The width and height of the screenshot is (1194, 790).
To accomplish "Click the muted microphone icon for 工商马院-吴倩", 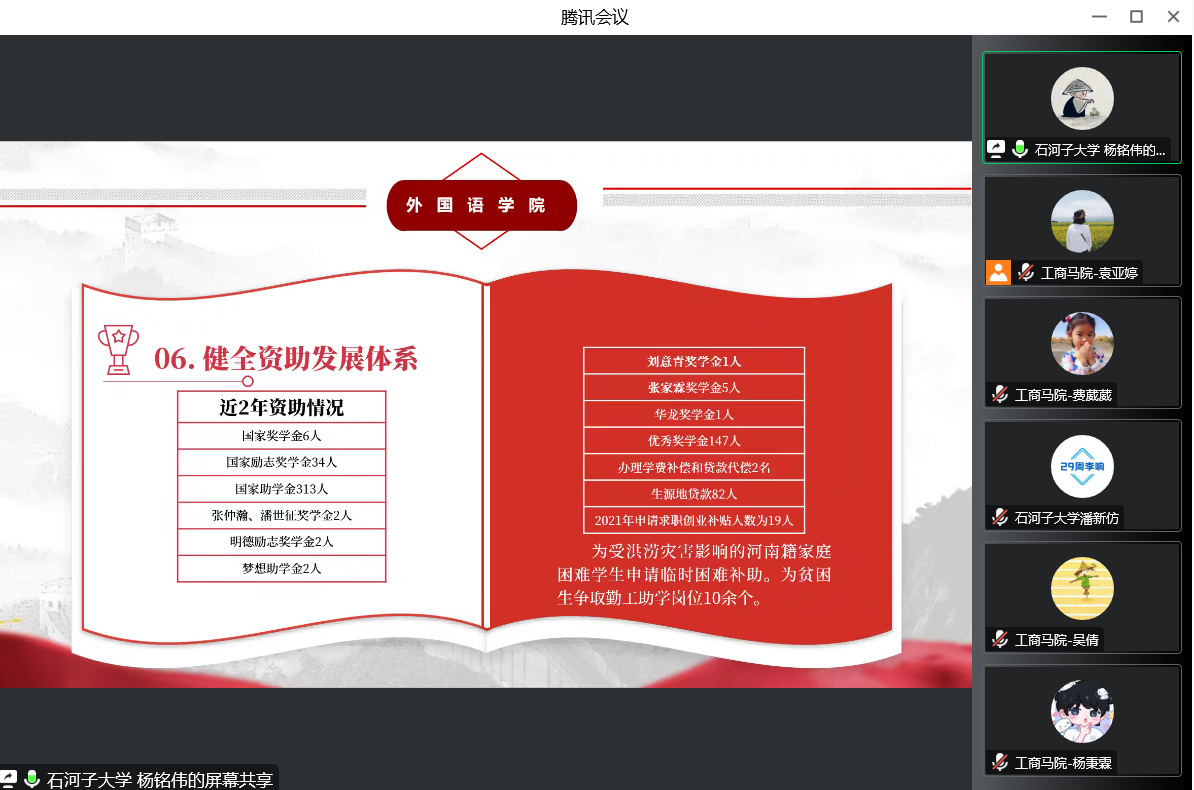I will (999, 639).
